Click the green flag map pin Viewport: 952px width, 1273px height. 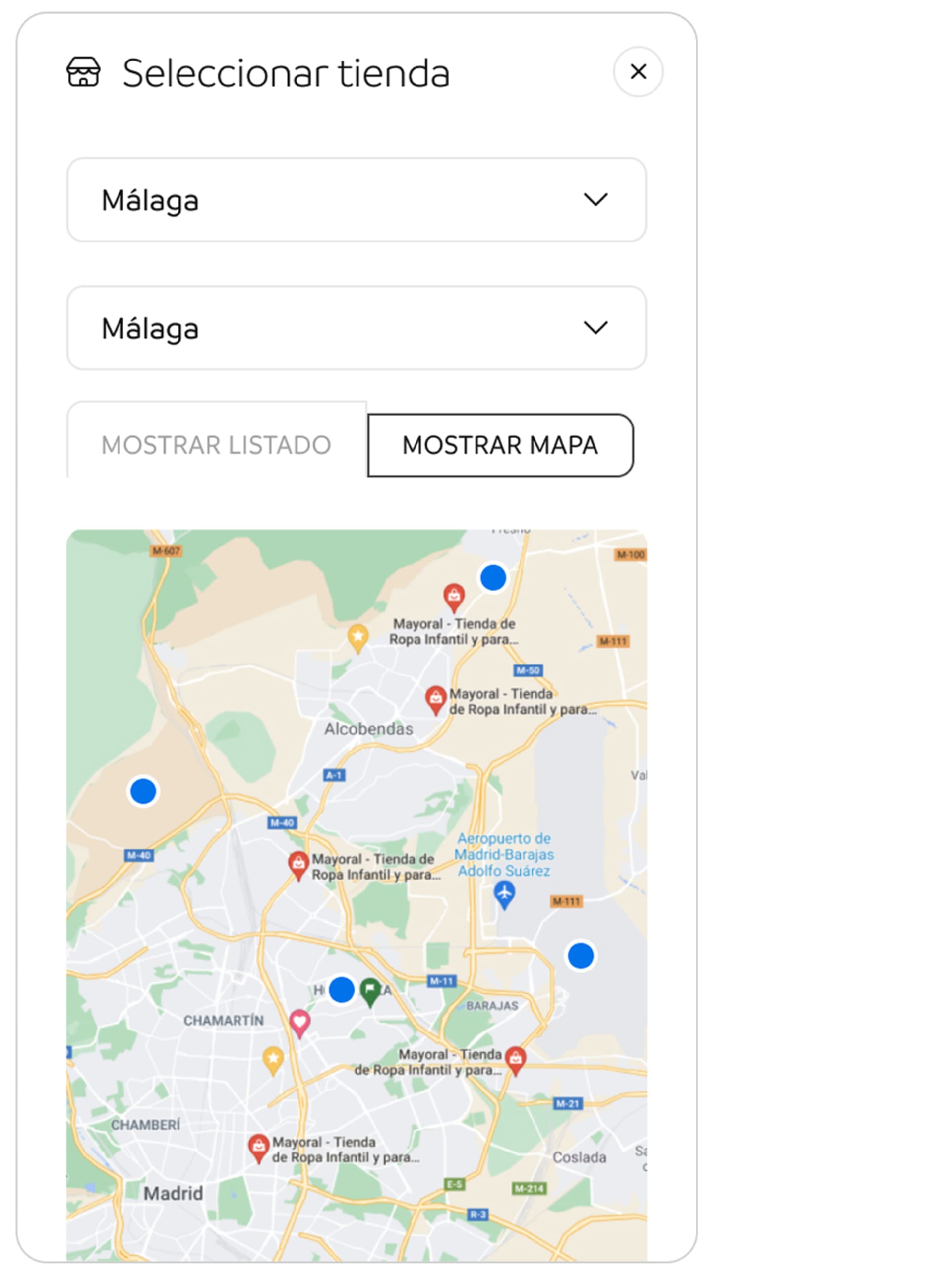[x=370, y=992]
